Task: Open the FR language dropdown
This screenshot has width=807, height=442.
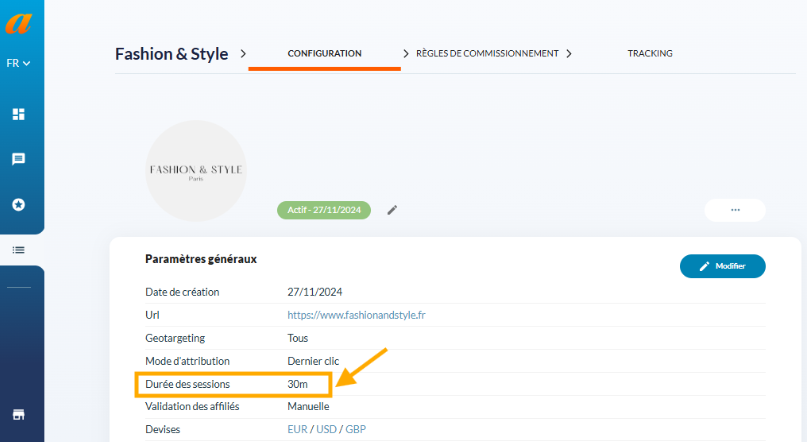Action: [x=19, y=63]
